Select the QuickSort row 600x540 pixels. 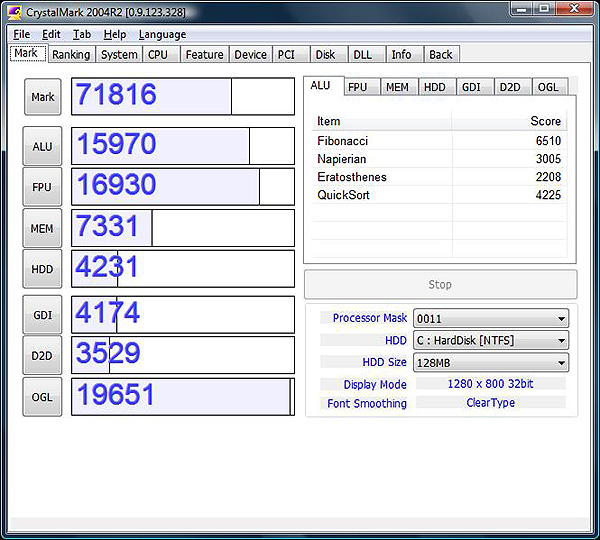(439, 195)
